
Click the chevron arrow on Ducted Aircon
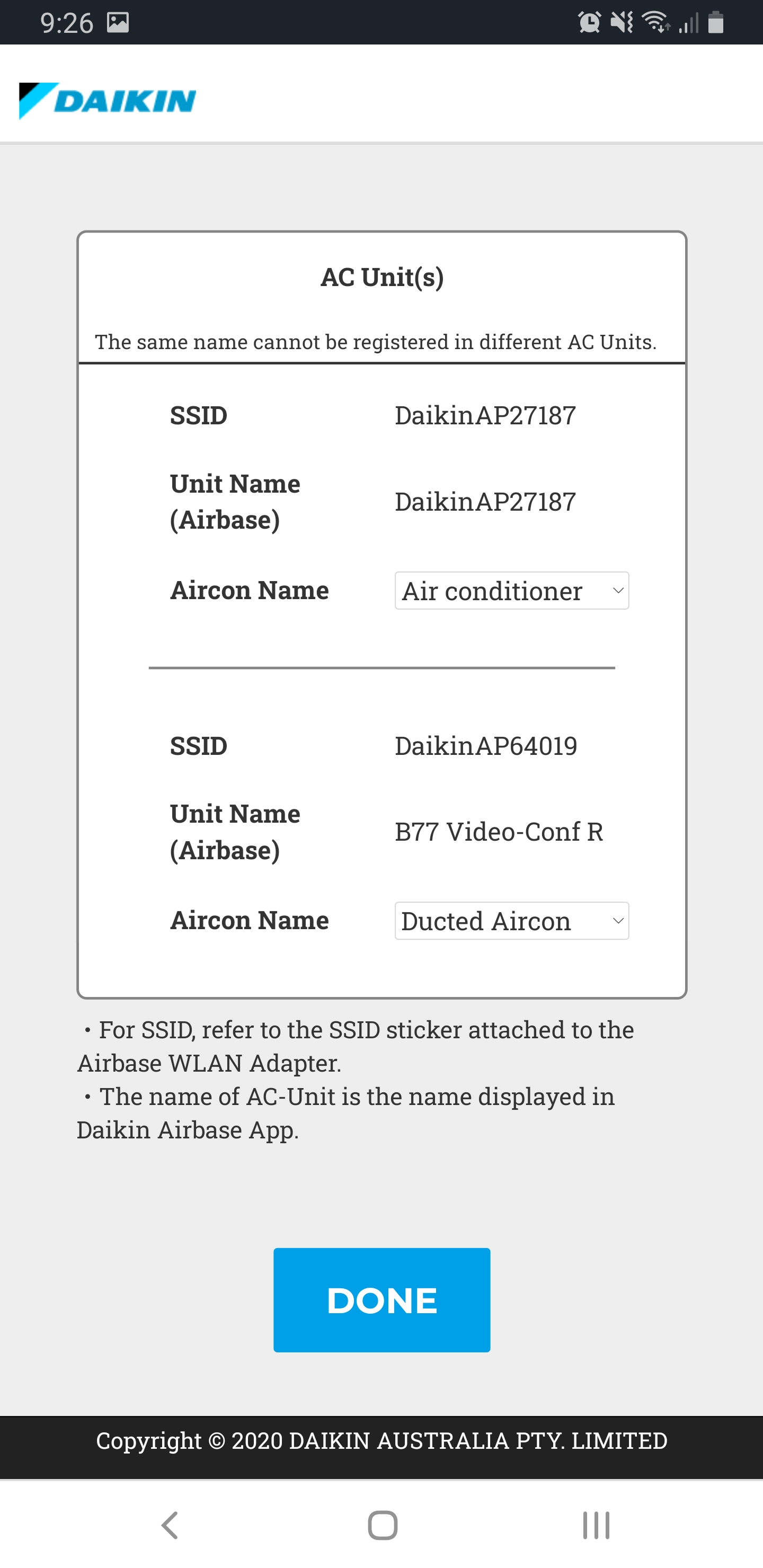[x=617, y=921]
